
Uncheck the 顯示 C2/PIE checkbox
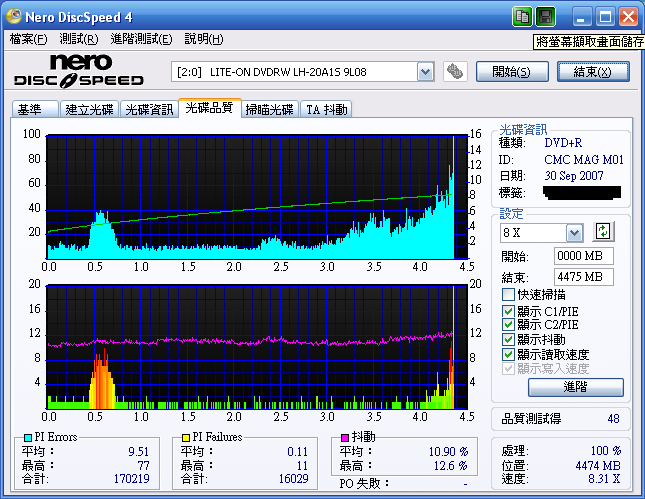[508, 325]
